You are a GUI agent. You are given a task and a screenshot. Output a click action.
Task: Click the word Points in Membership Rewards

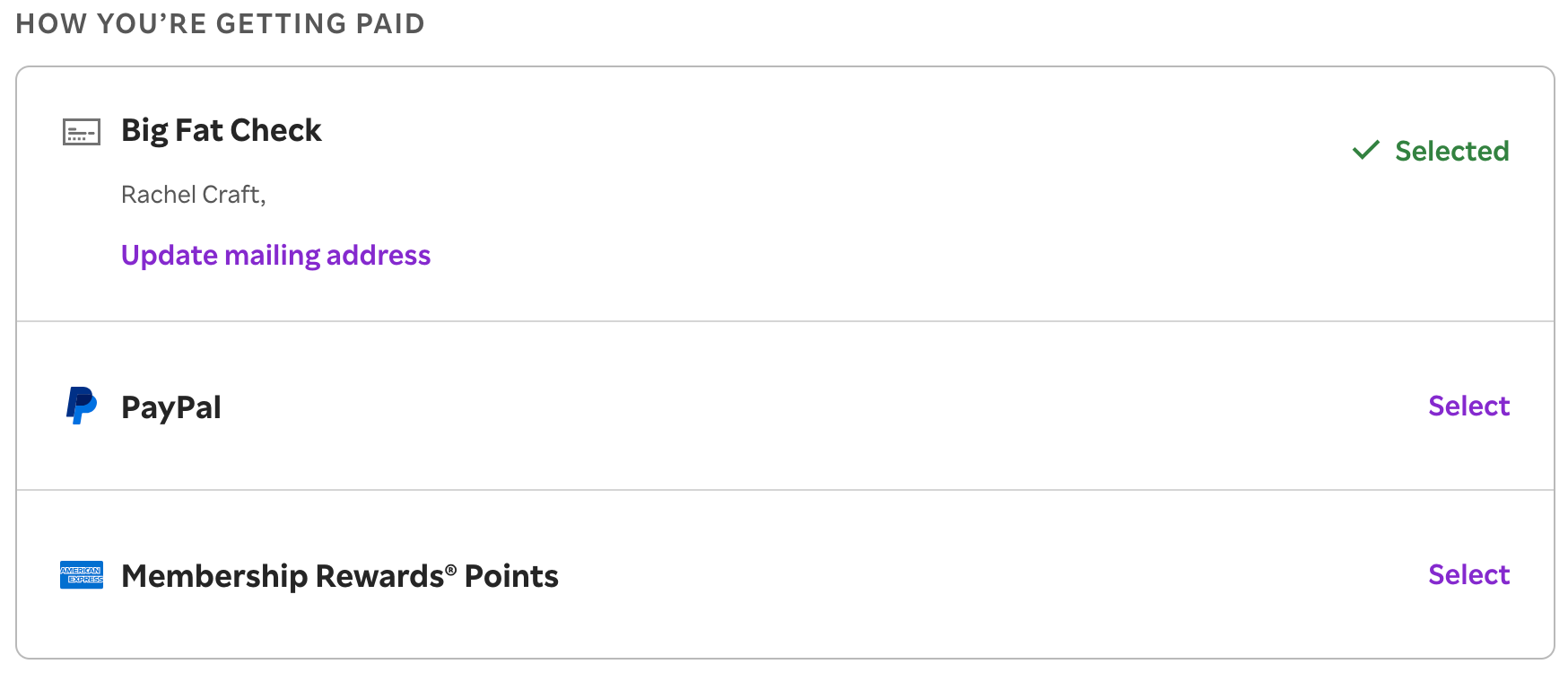point(511,576)
